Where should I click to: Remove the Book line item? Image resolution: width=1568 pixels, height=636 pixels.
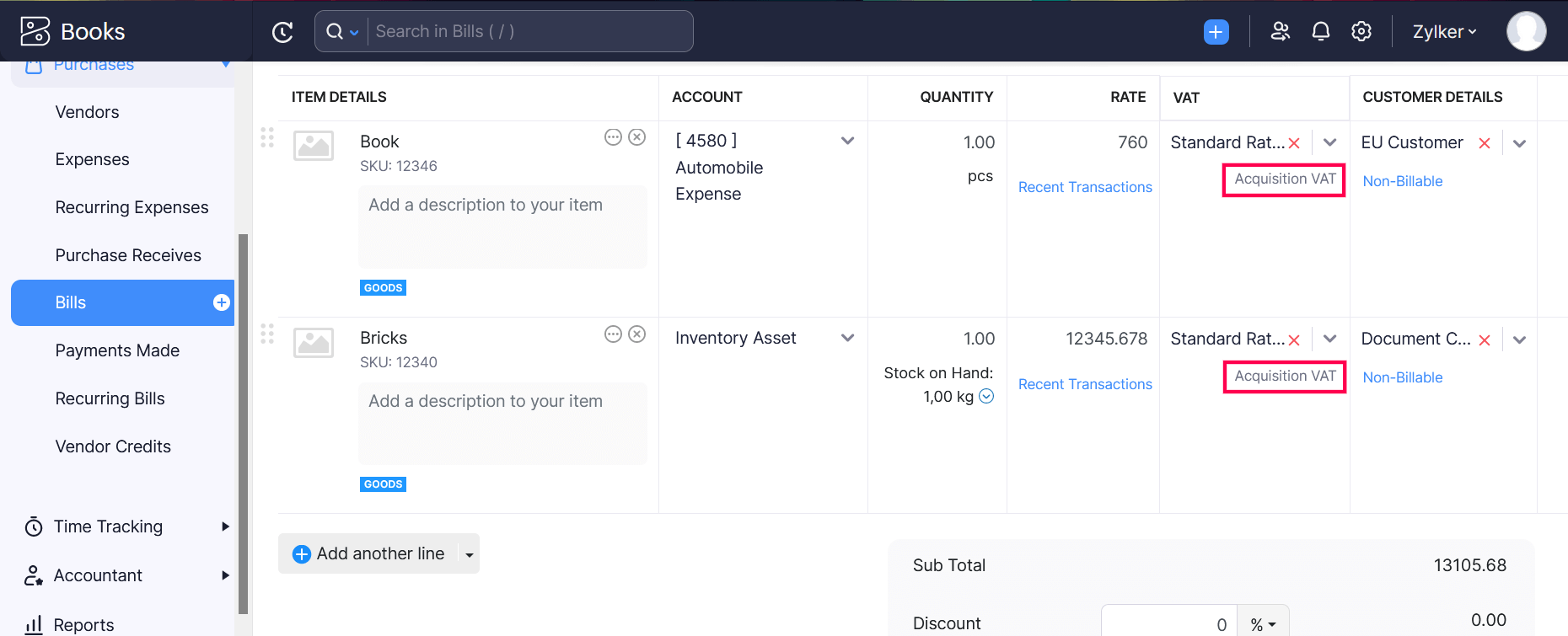[x=637, y=137]
